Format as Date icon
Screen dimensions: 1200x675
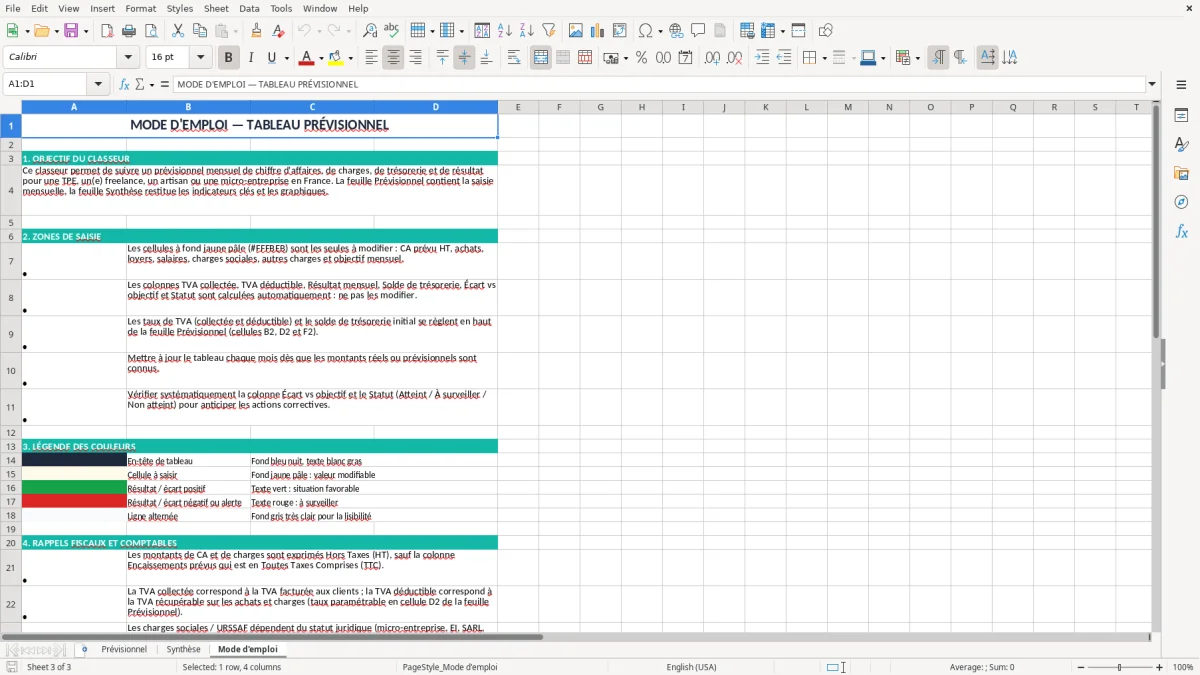(685, 58)
